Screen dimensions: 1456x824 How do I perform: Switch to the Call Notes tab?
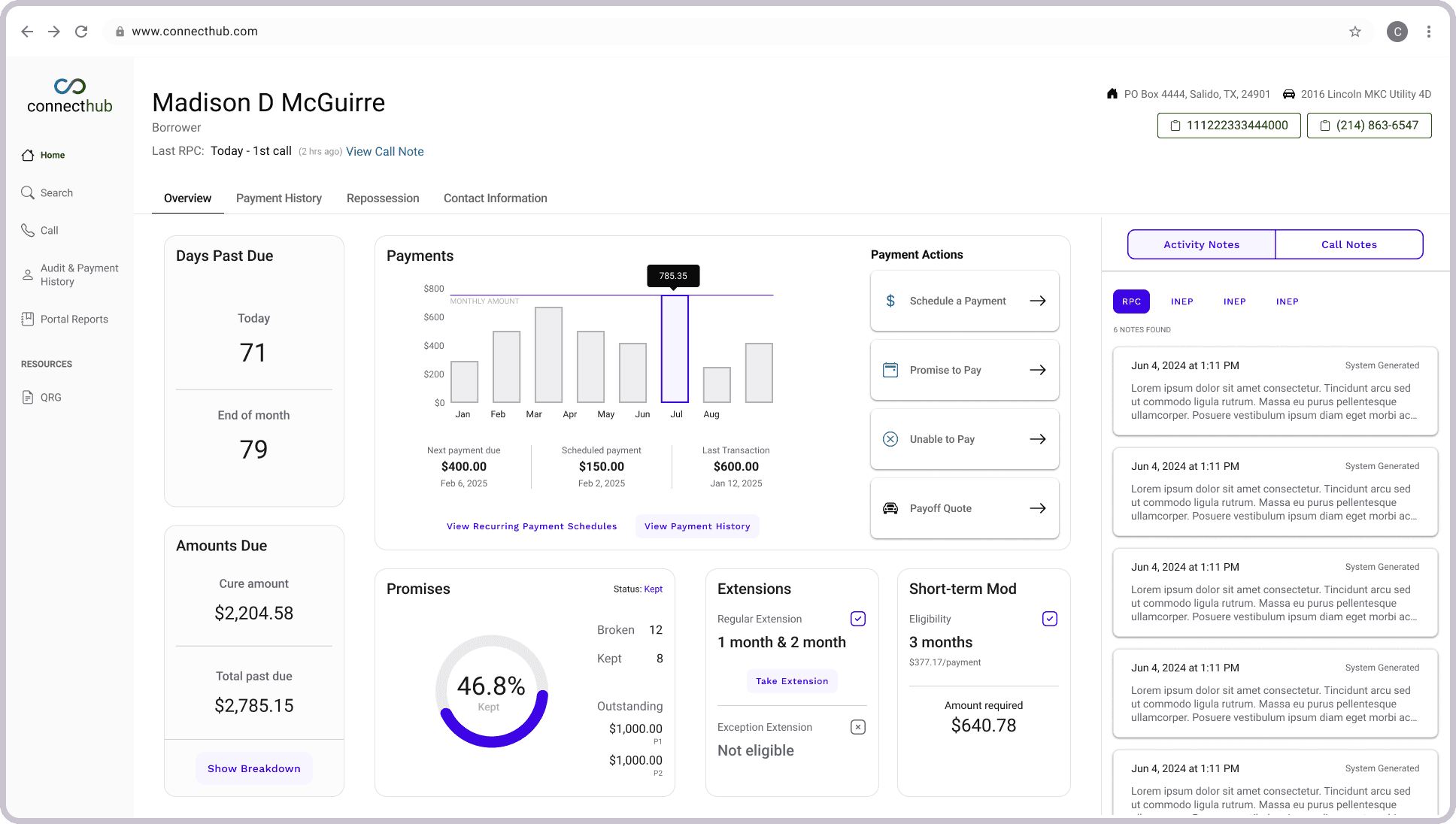pos(1348,244)
